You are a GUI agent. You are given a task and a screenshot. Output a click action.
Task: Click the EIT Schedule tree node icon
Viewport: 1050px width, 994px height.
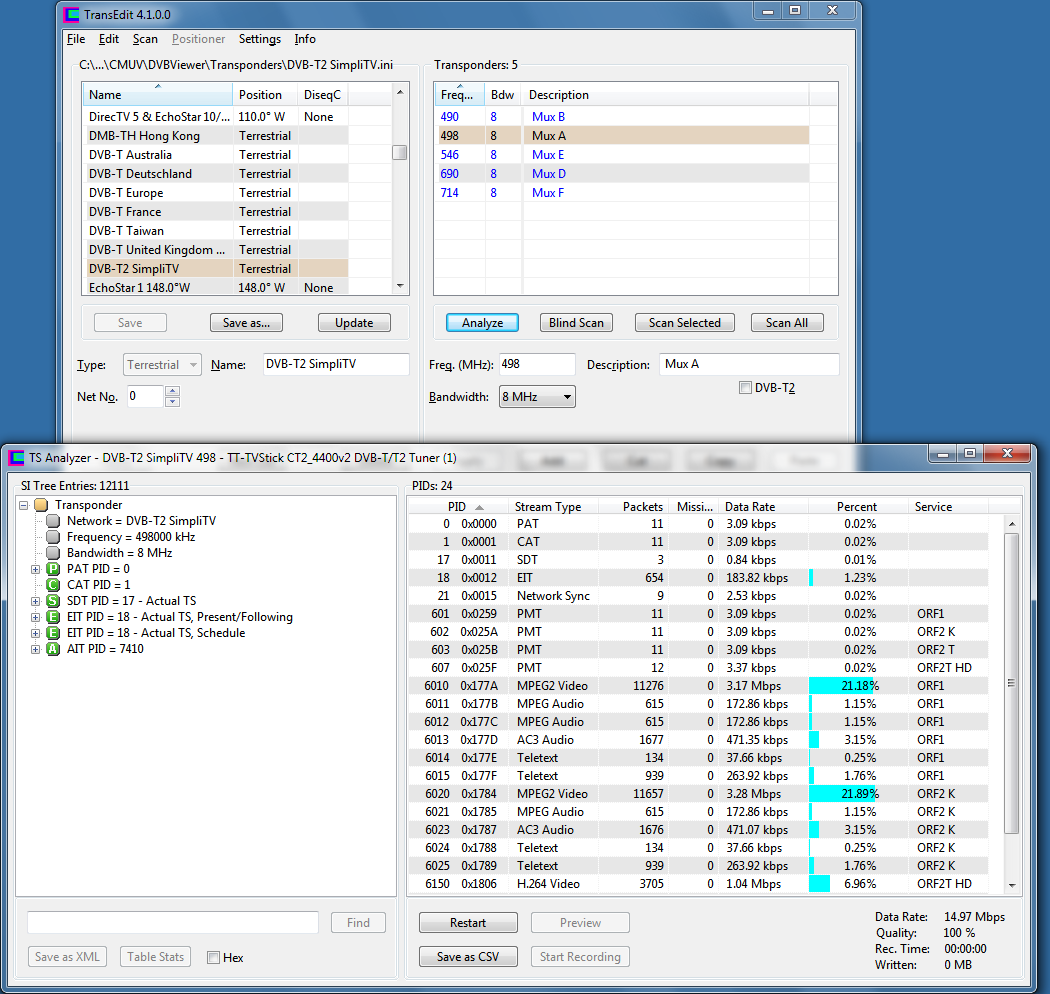click(54, 633)
